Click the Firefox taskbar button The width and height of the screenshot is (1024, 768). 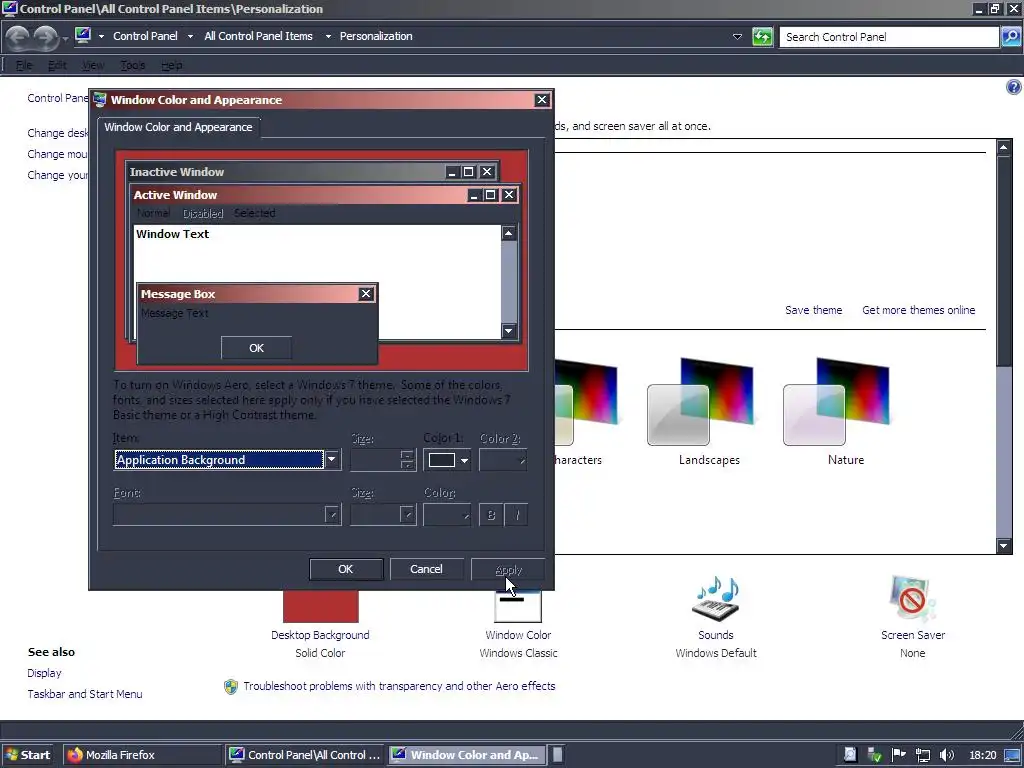click(142, 755)
